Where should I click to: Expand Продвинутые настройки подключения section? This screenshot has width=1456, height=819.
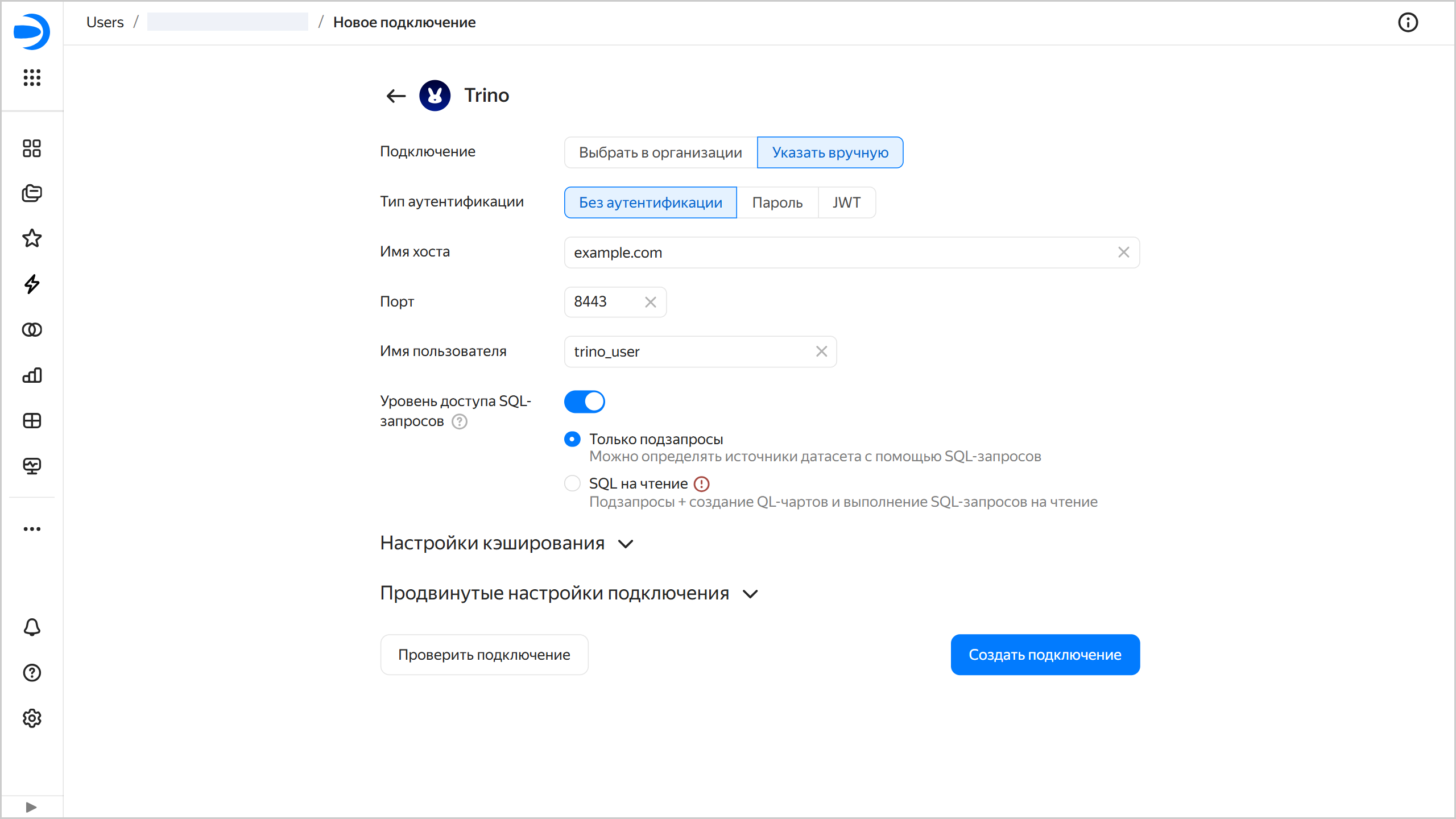[x=569, y=594]
